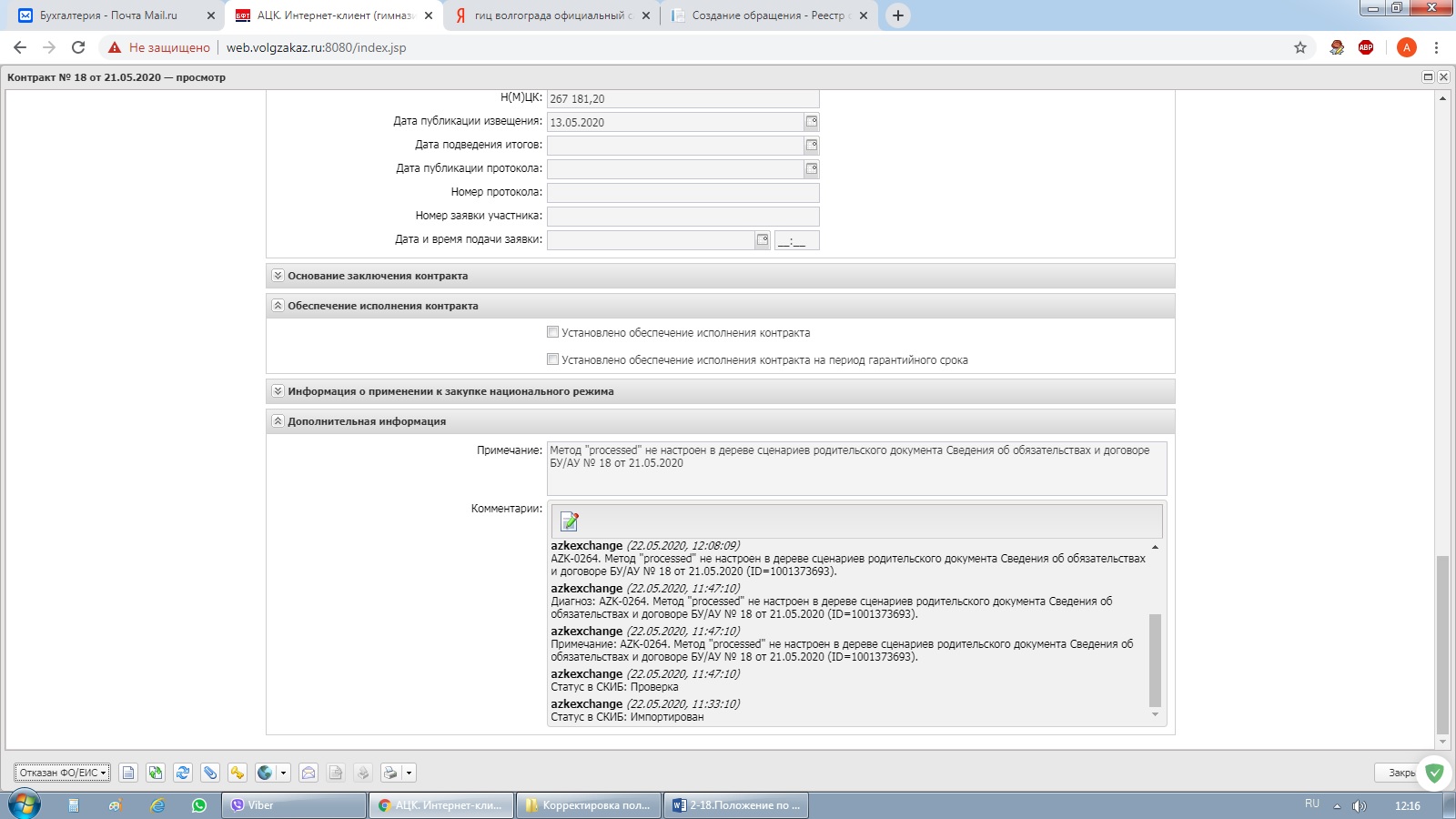Switch to Бухгалтерия - Почта Mail.ru tab
The image size is (1456, 819).
(109, 15)
